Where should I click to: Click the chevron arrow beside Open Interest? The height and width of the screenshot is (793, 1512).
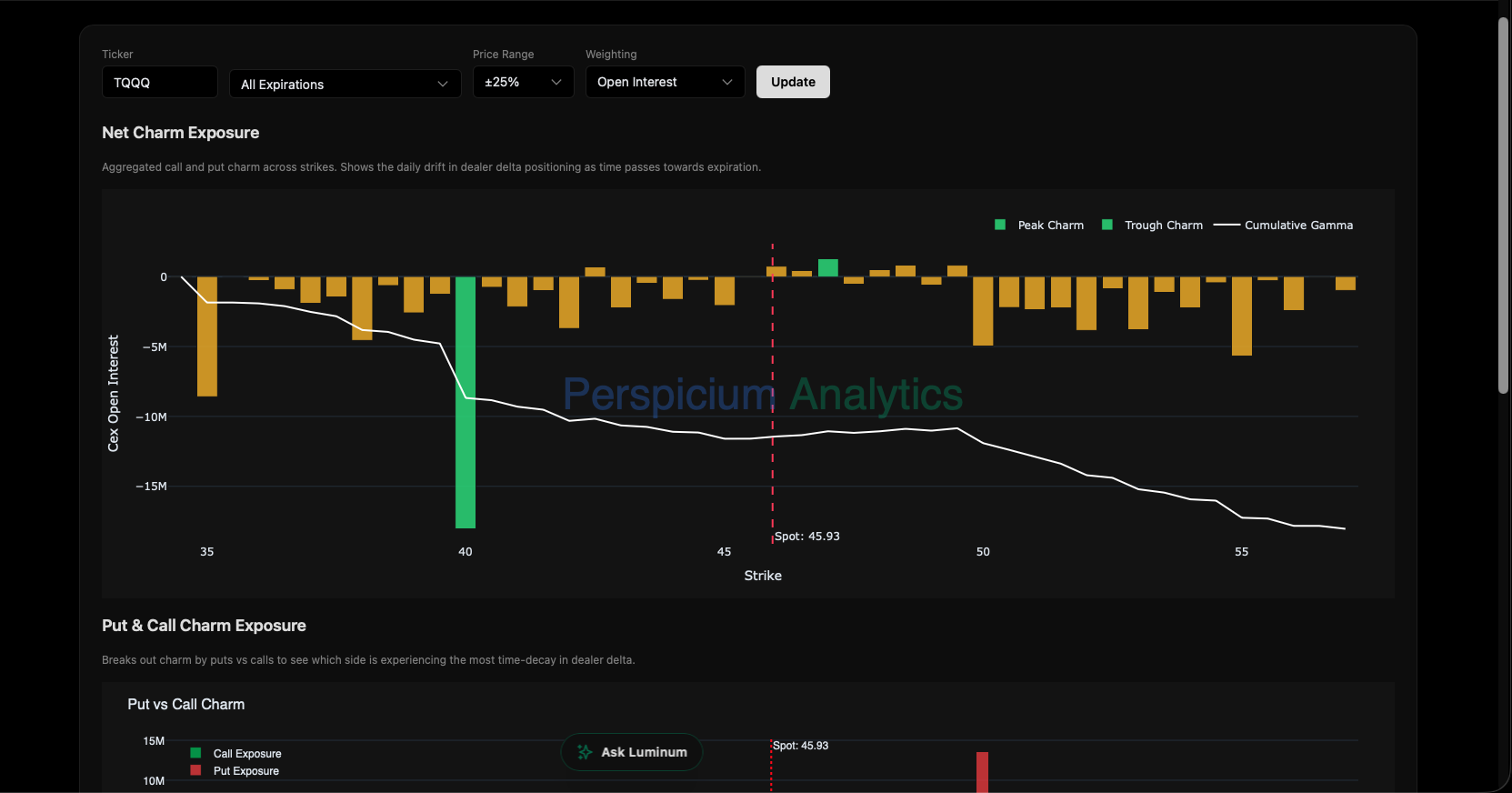coord(727,82)
